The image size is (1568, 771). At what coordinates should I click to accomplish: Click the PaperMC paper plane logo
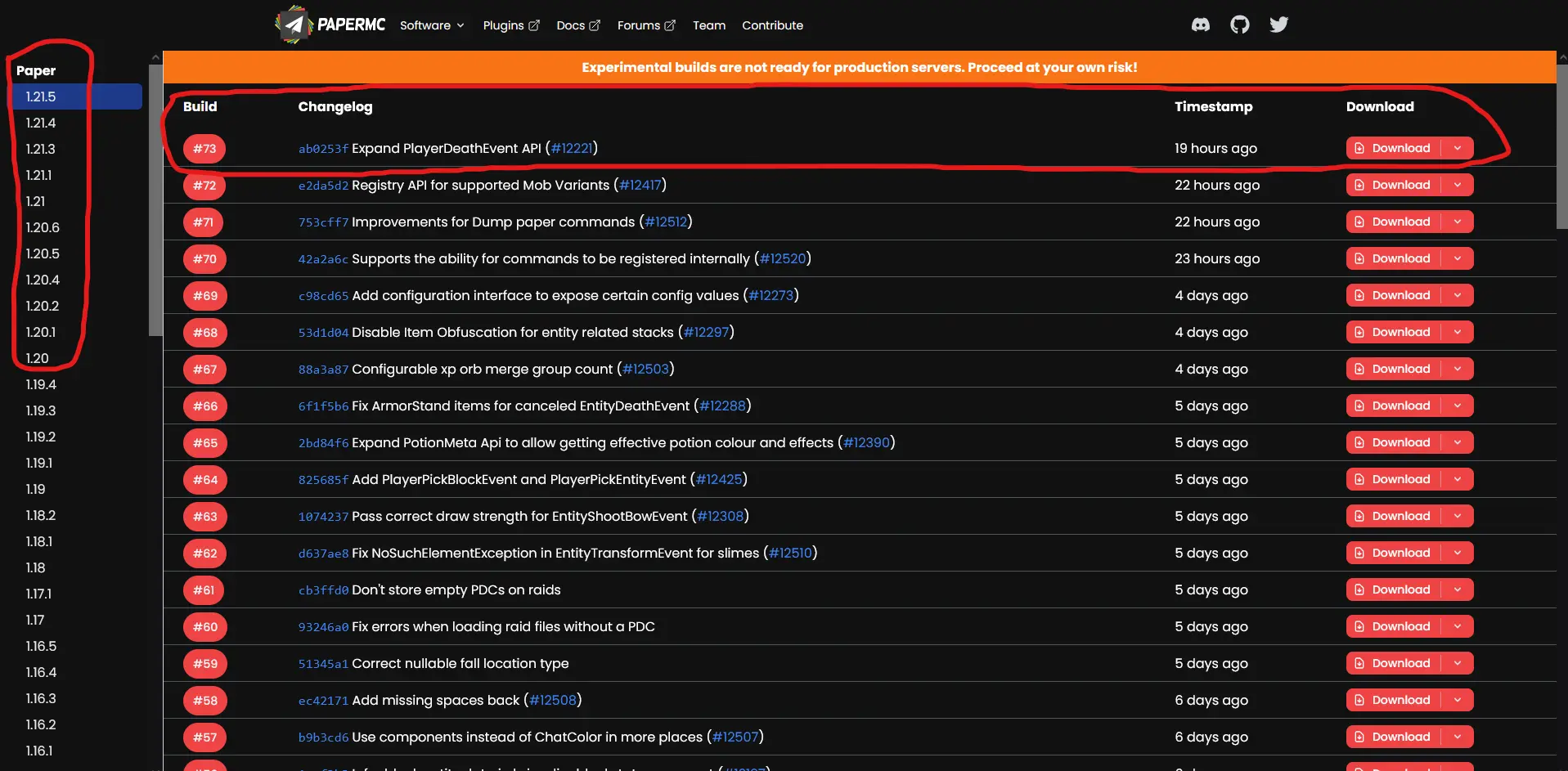293,25
